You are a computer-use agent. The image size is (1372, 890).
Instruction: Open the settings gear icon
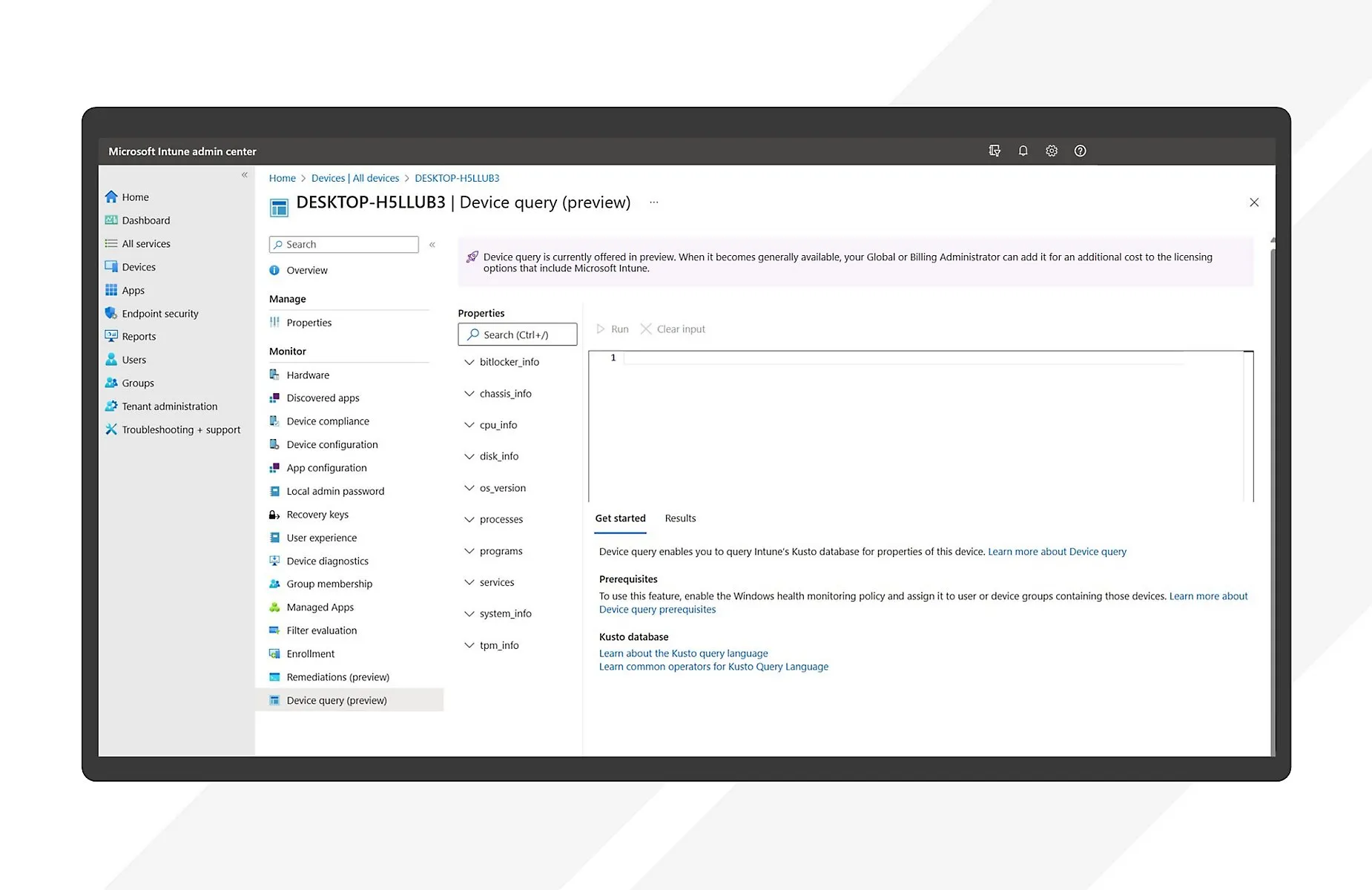1052,151
